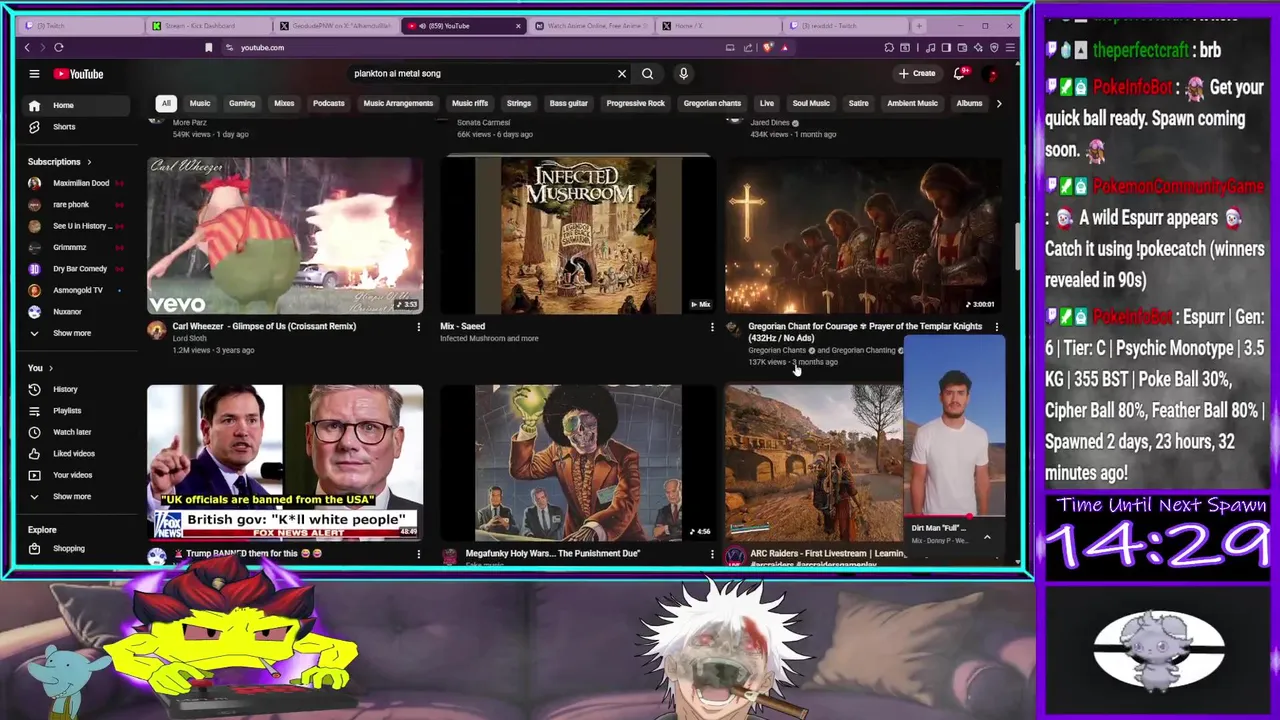Image resolution: width=1280 pixels, height=720 pixels.
Task: Select the Gaming filter chip
Action: tap(242, 103)
